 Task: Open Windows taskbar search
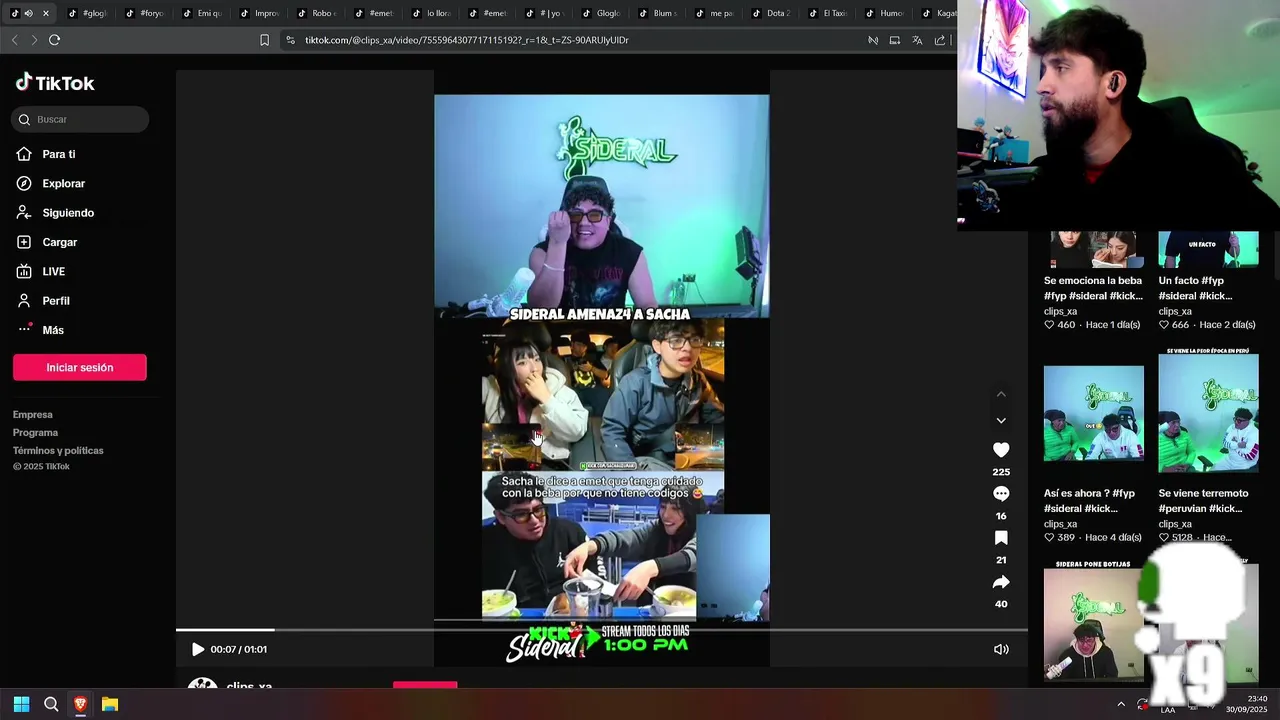tap(51, 704)
